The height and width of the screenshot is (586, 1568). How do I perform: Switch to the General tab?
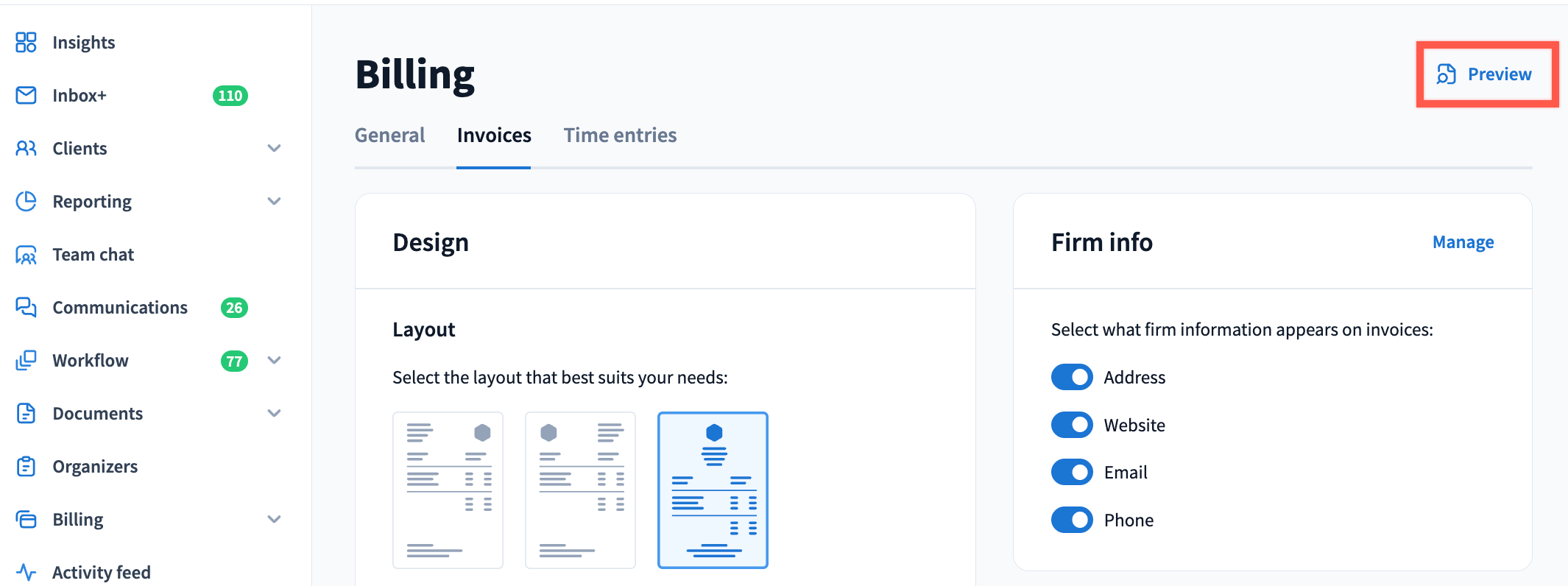tap(389, 135)
